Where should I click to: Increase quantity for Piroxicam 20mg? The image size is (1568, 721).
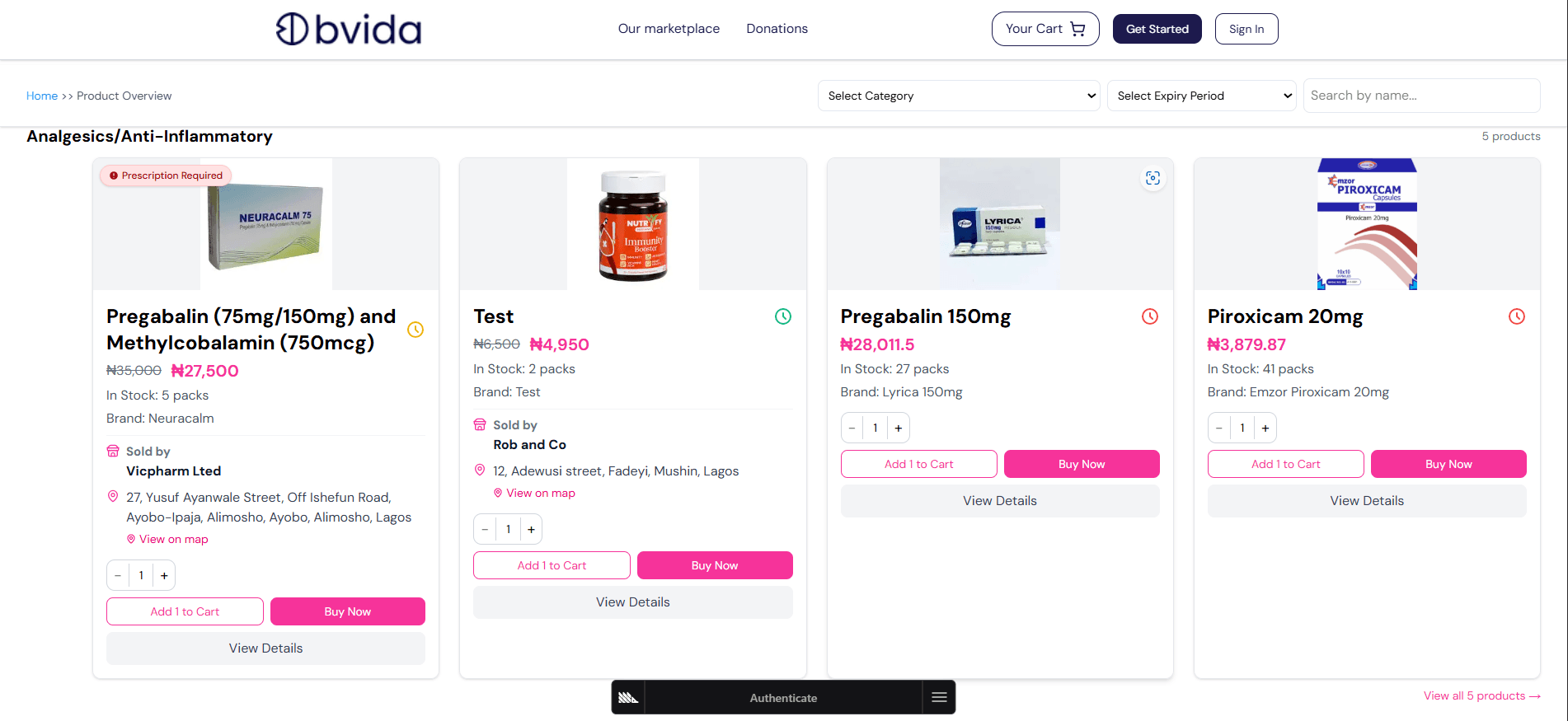tap(1265, 428)
